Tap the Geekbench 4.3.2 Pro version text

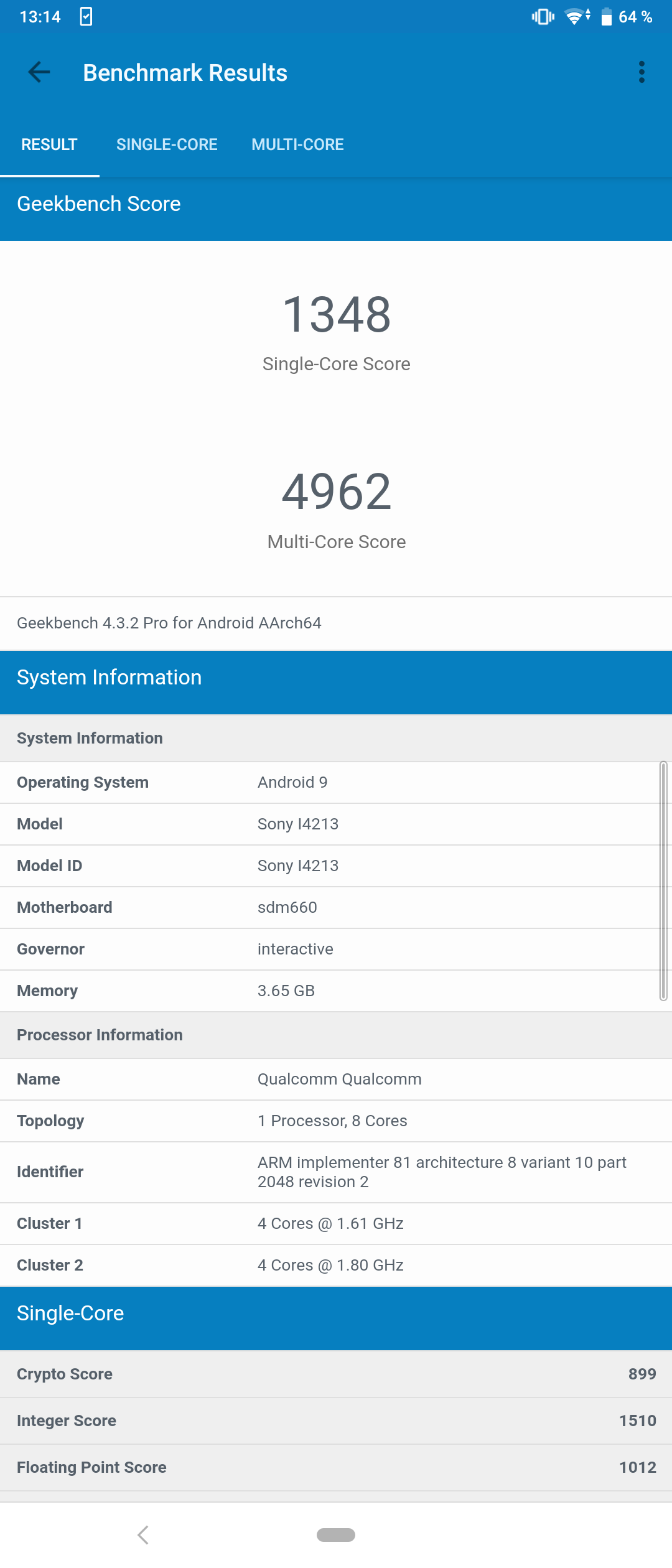[169, 623]
